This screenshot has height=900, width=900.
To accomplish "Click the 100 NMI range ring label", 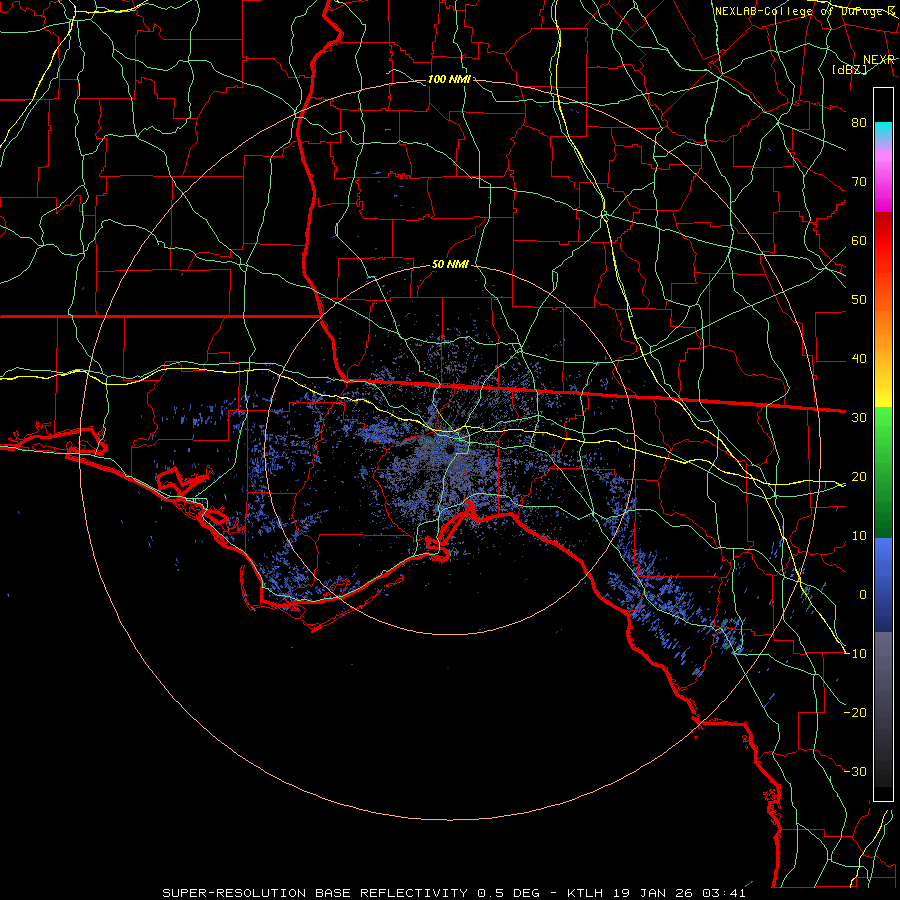I will [x=449, y=79].
